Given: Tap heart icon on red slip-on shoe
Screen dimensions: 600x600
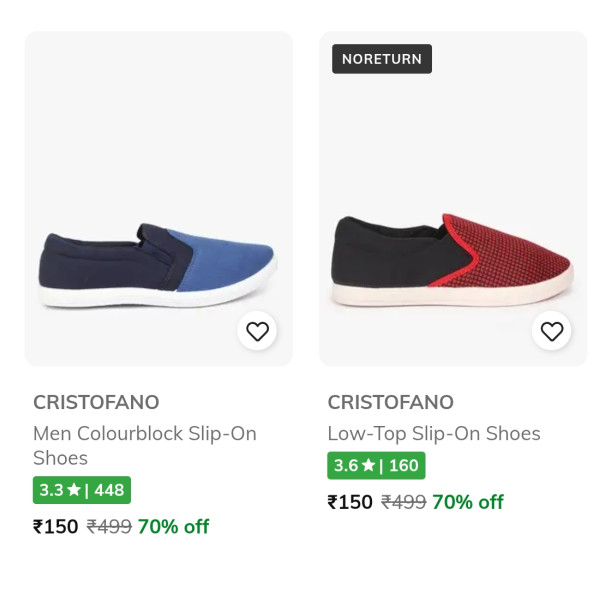Looking at the screenshot, I should tap(552, 331).
